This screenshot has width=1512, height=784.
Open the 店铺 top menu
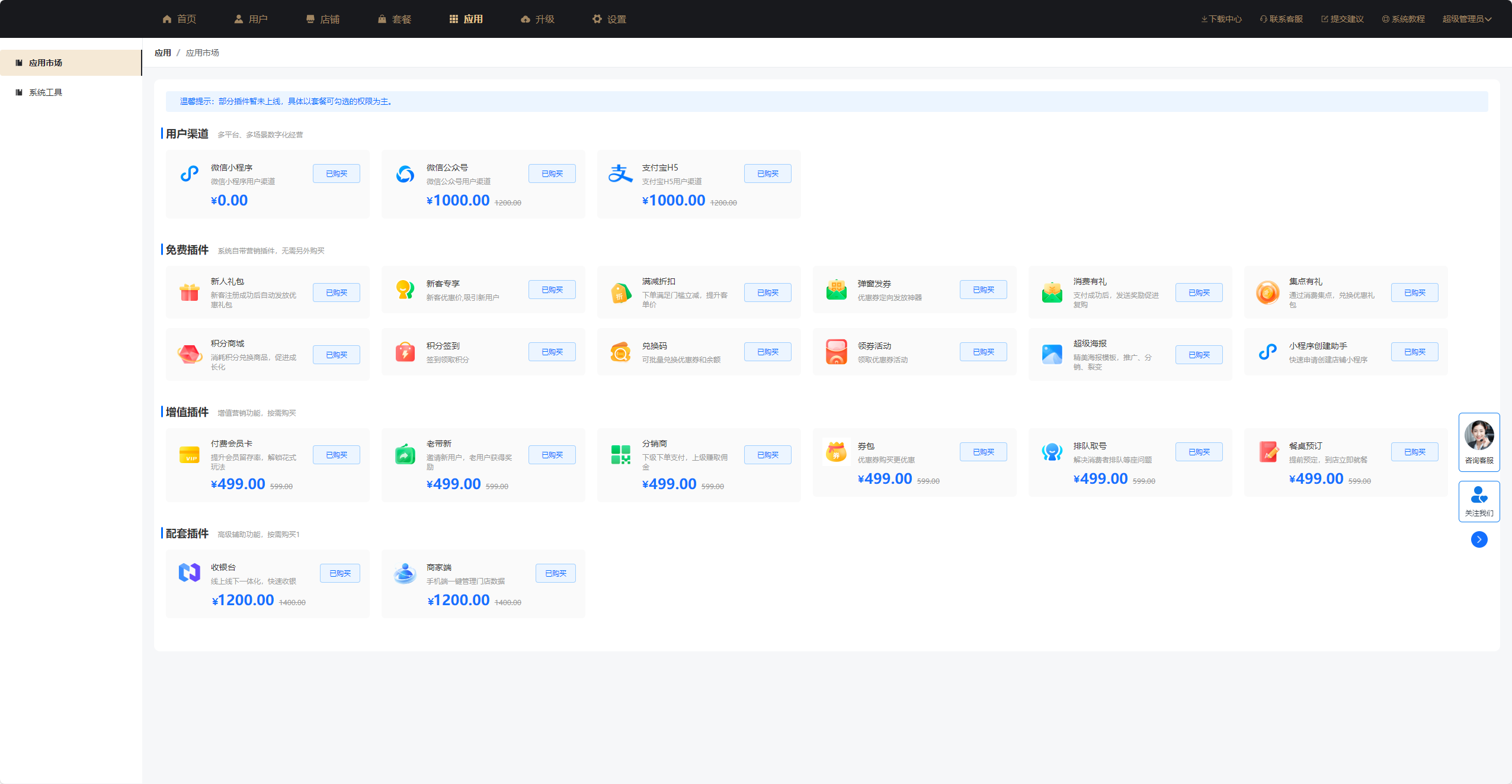point(323,19)
